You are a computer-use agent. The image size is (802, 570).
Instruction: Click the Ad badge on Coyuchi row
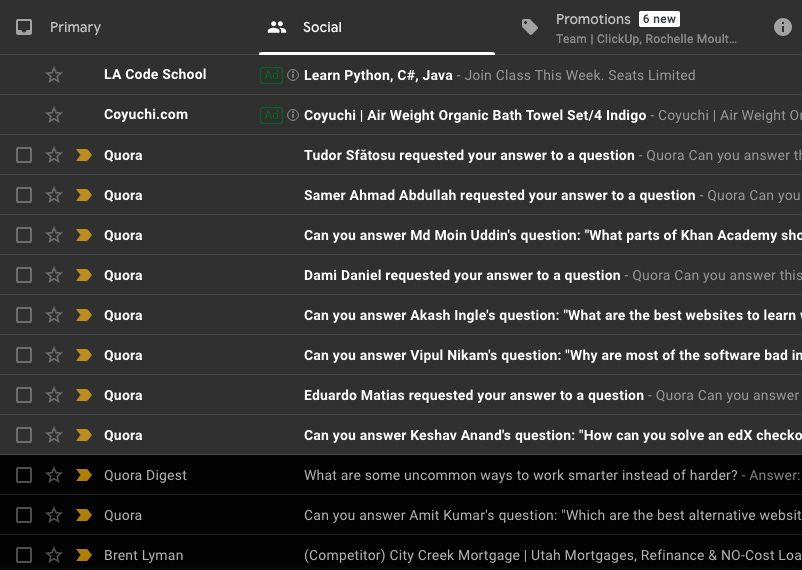click(271, 115)
